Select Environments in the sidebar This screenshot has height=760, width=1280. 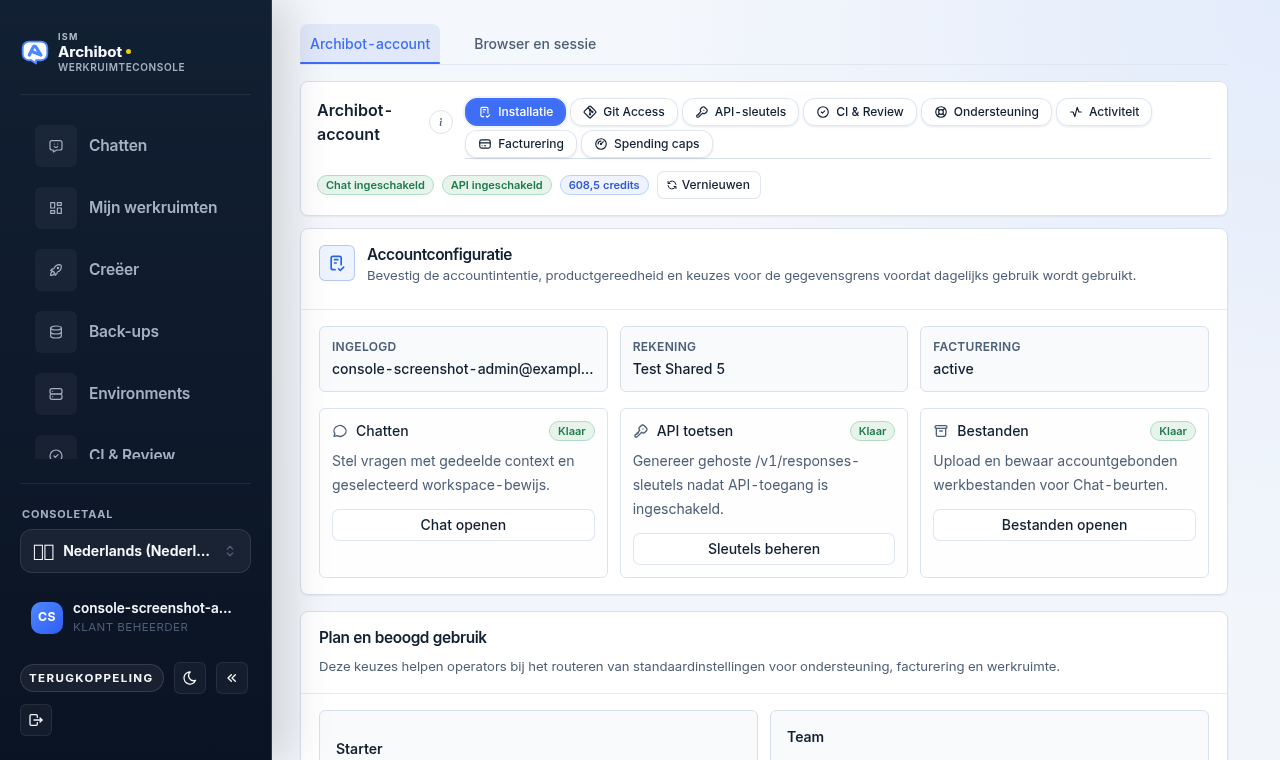135,394
